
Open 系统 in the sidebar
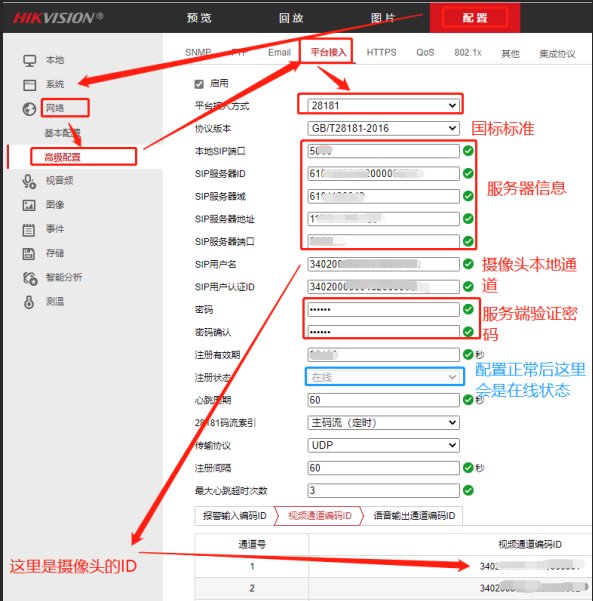55,84
